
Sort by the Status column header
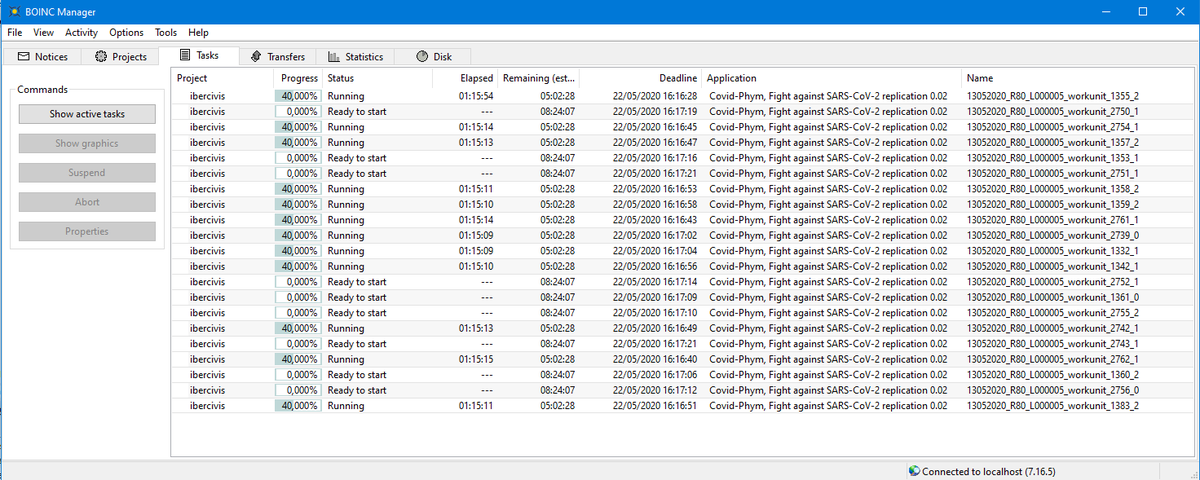click(x=377, y=78)
